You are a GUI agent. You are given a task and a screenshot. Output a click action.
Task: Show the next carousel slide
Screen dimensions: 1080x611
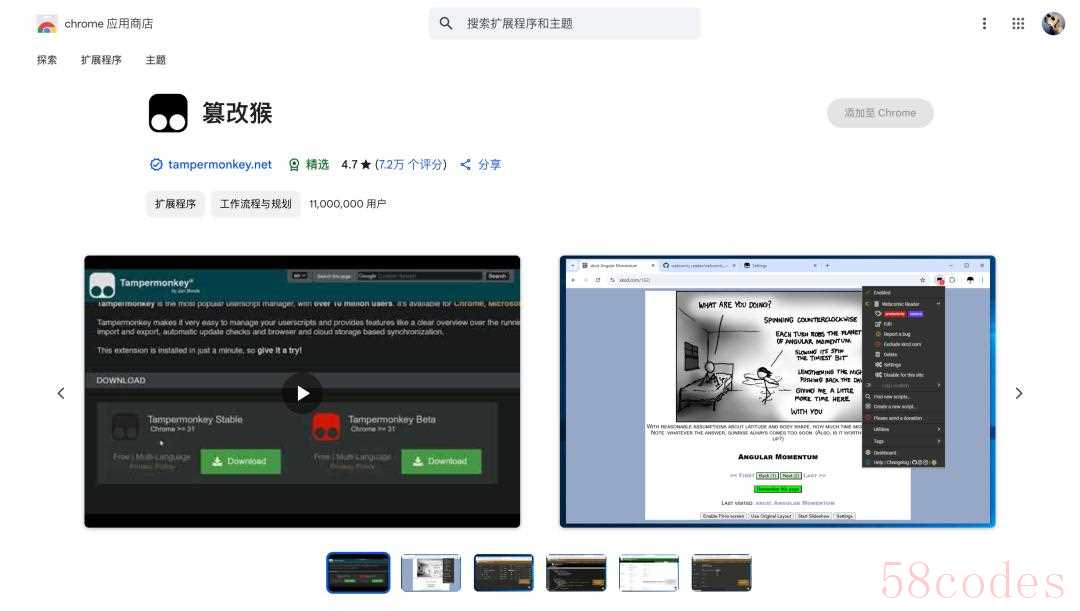(1019, 393)
